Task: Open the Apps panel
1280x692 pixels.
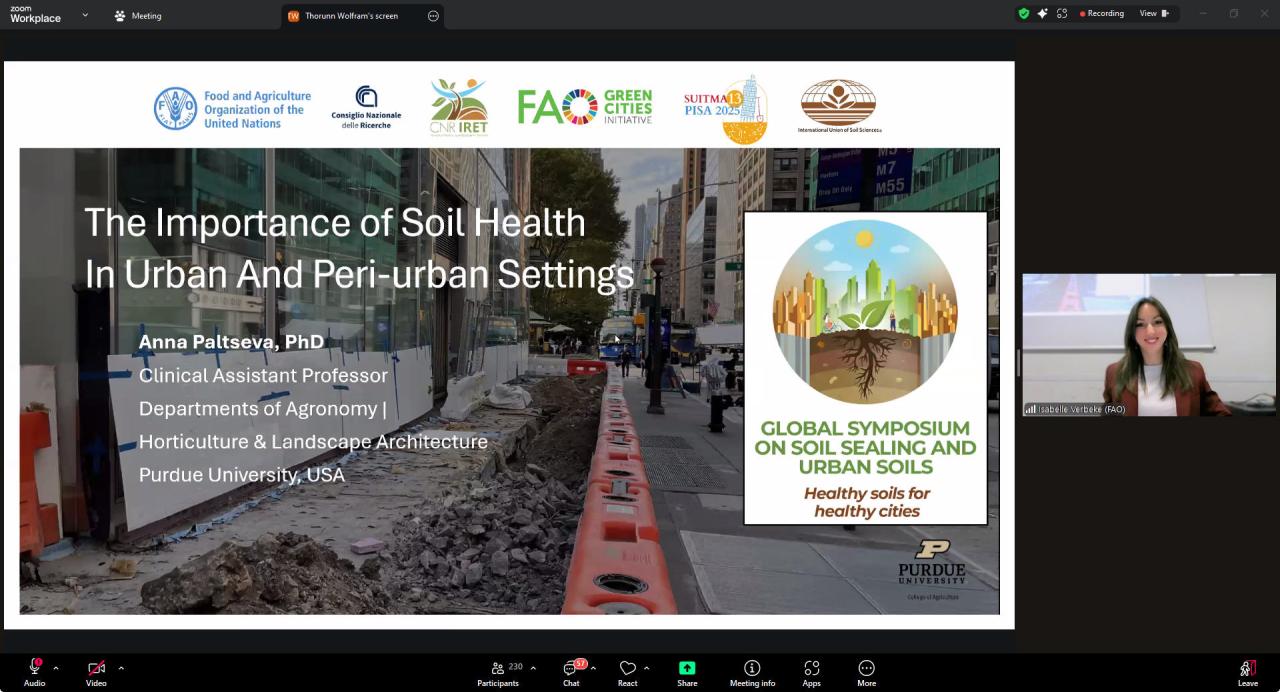Action: (x=811, y=670)
